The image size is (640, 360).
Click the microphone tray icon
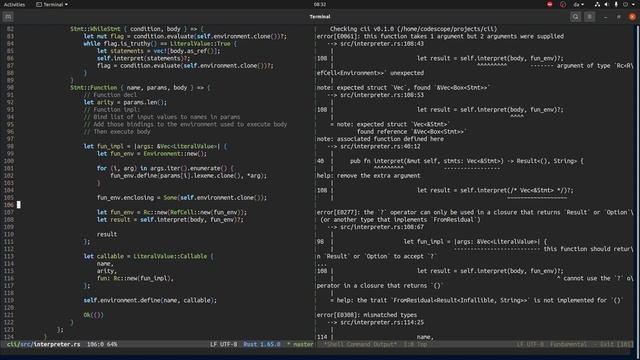click(x=616, y=4)
